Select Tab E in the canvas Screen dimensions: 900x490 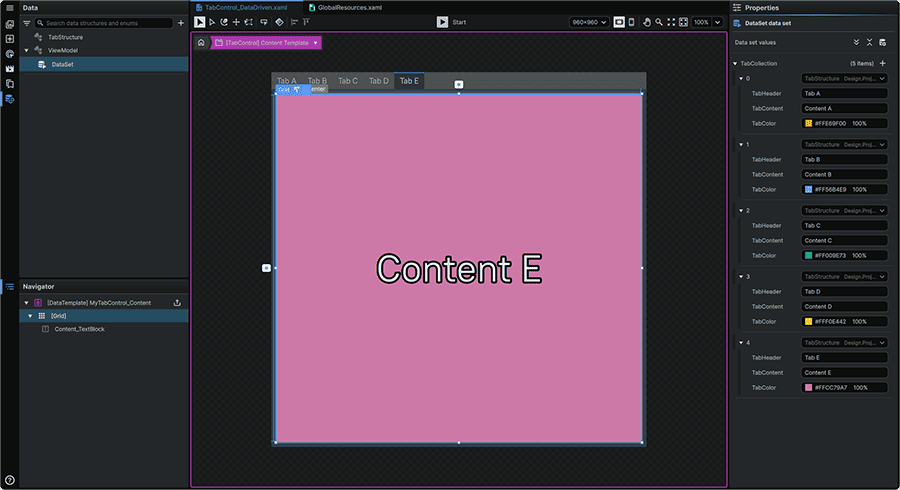pos(409,81)
